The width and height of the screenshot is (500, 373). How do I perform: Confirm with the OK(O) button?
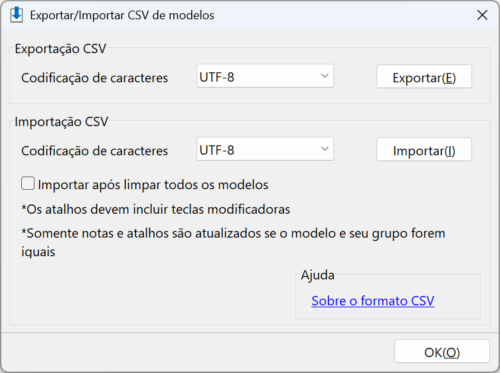(x=442, y=351)
